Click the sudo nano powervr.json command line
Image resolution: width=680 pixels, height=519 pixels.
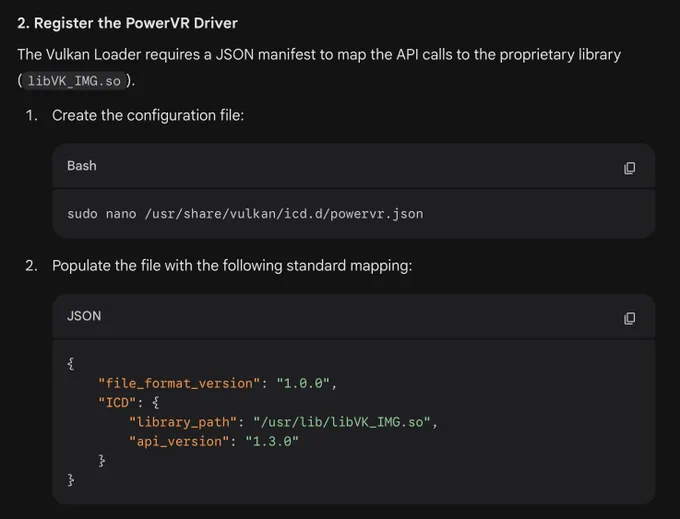coord(245,214)
